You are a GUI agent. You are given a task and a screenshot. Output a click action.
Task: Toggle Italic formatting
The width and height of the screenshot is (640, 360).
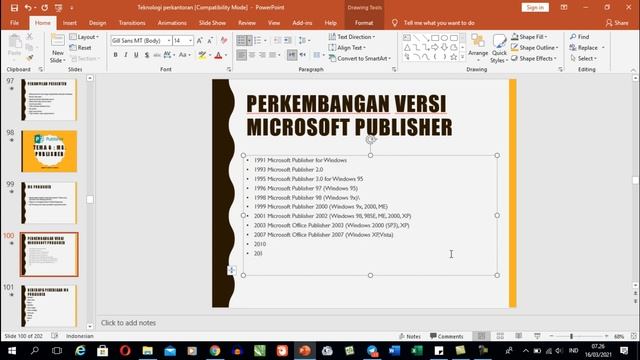pos(126,55)
